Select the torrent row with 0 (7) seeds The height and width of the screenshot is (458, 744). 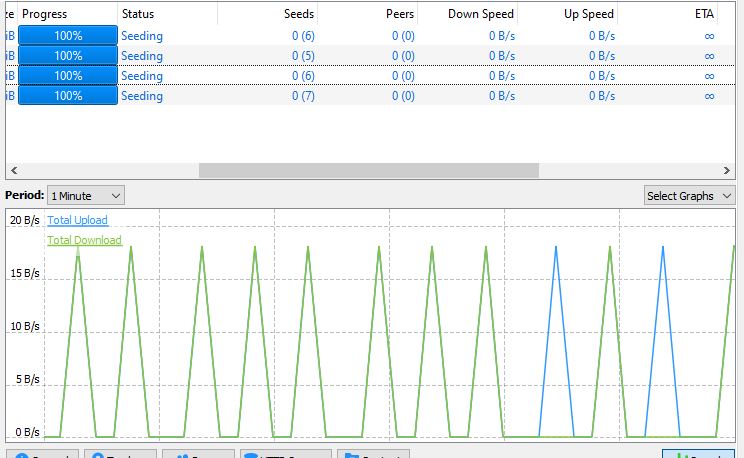coord(370,96)
